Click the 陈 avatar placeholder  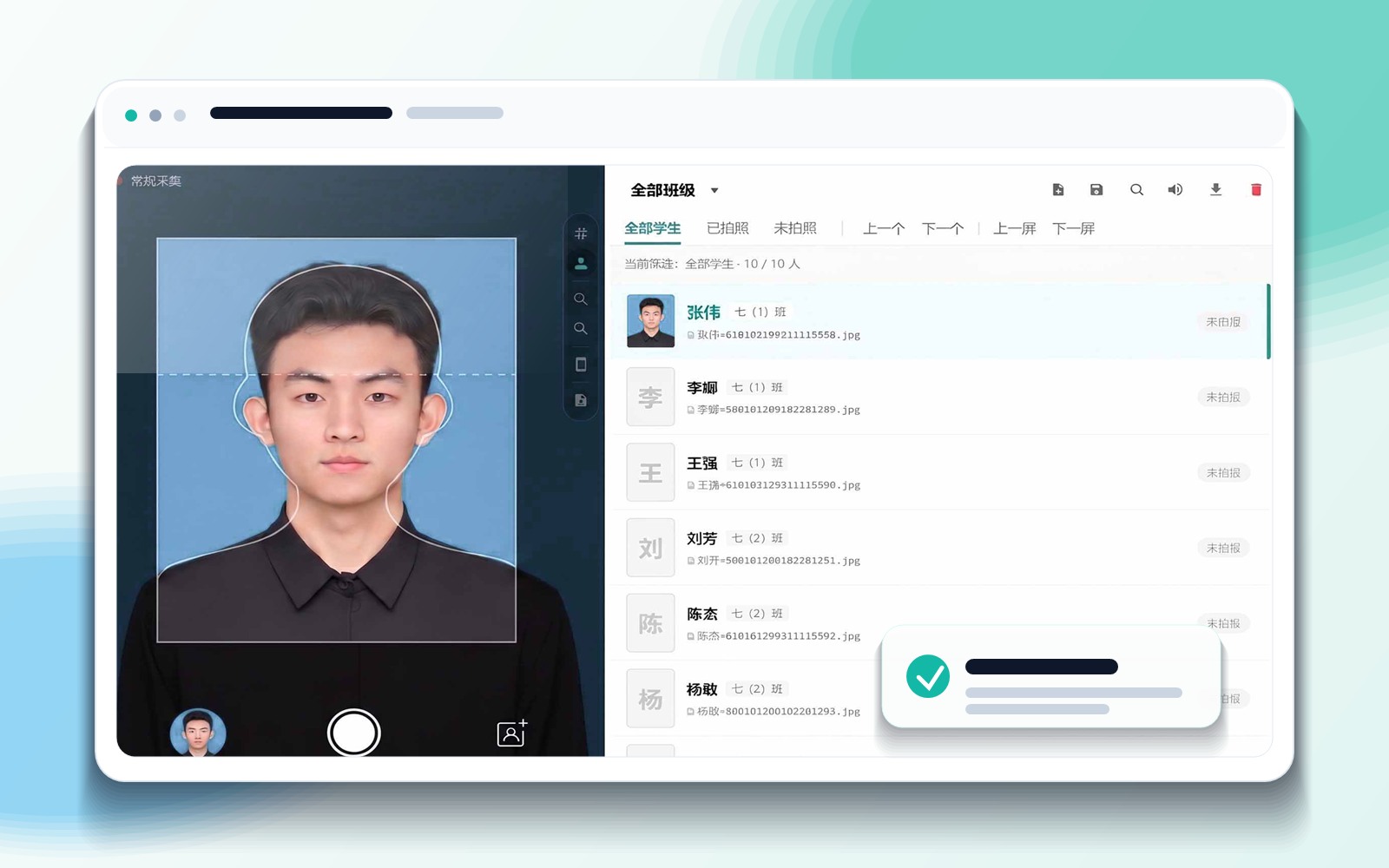tap(650, 623)
